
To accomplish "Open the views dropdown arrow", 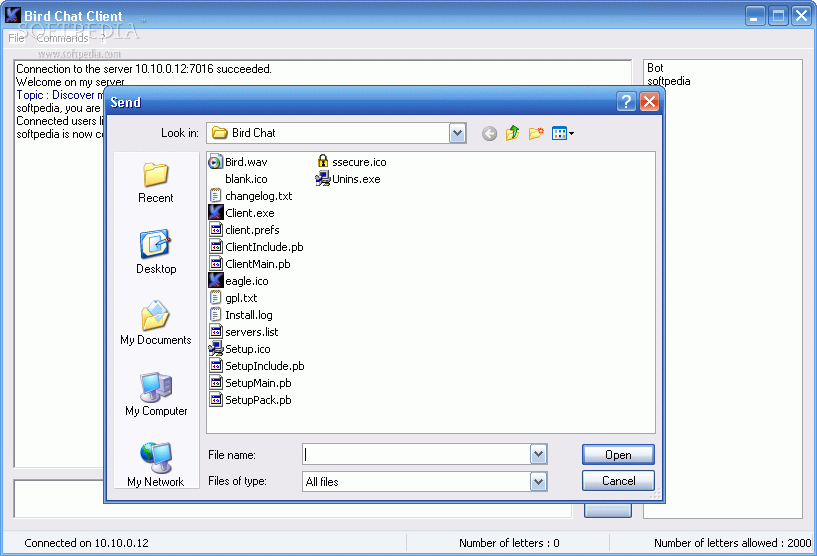I will [x=571, y=134].
